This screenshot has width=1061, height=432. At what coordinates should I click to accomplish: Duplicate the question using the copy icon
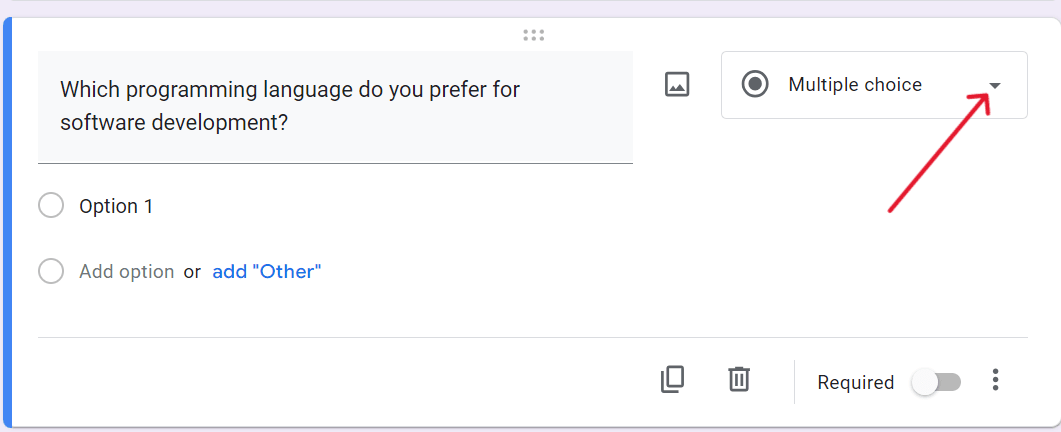tap(672, 379)
